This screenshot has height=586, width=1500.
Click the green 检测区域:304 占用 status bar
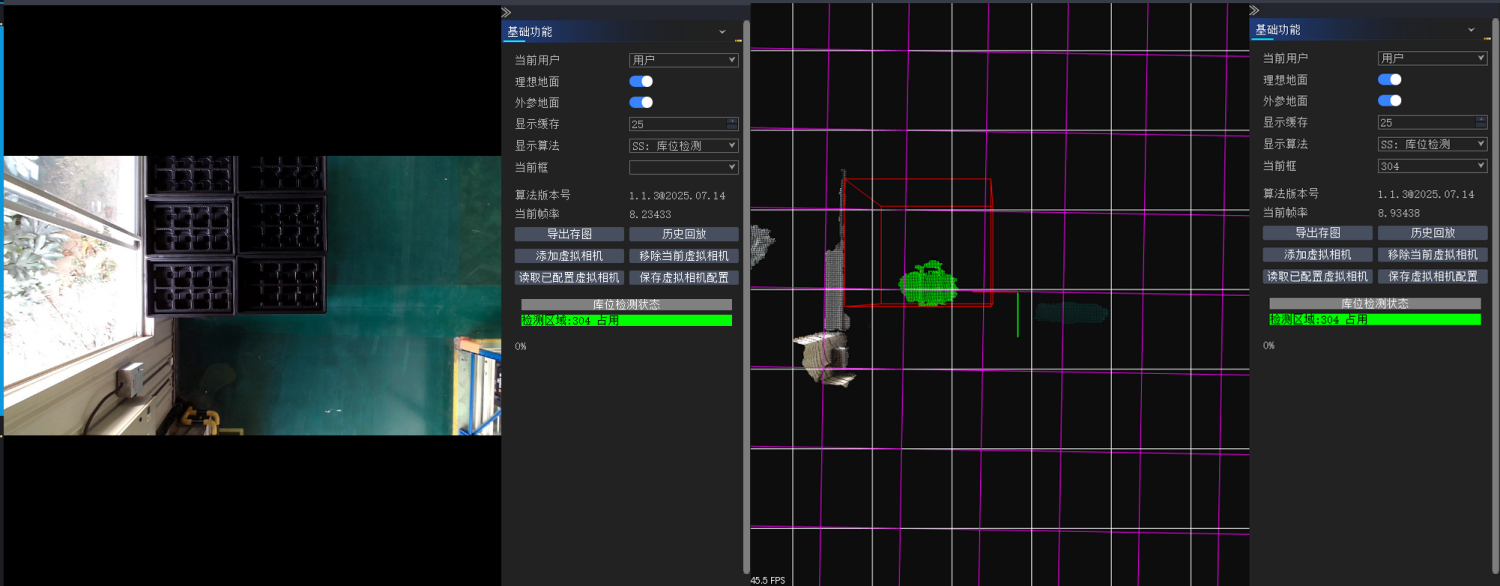(x=626, y=320)
